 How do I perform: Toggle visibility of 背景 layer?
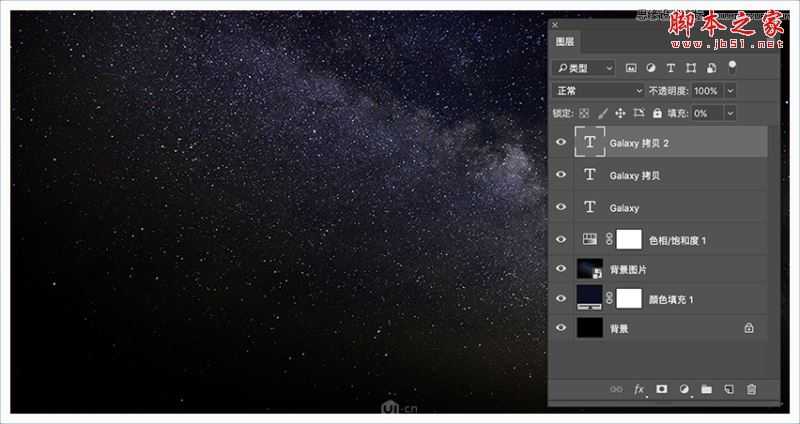(561, 328)
